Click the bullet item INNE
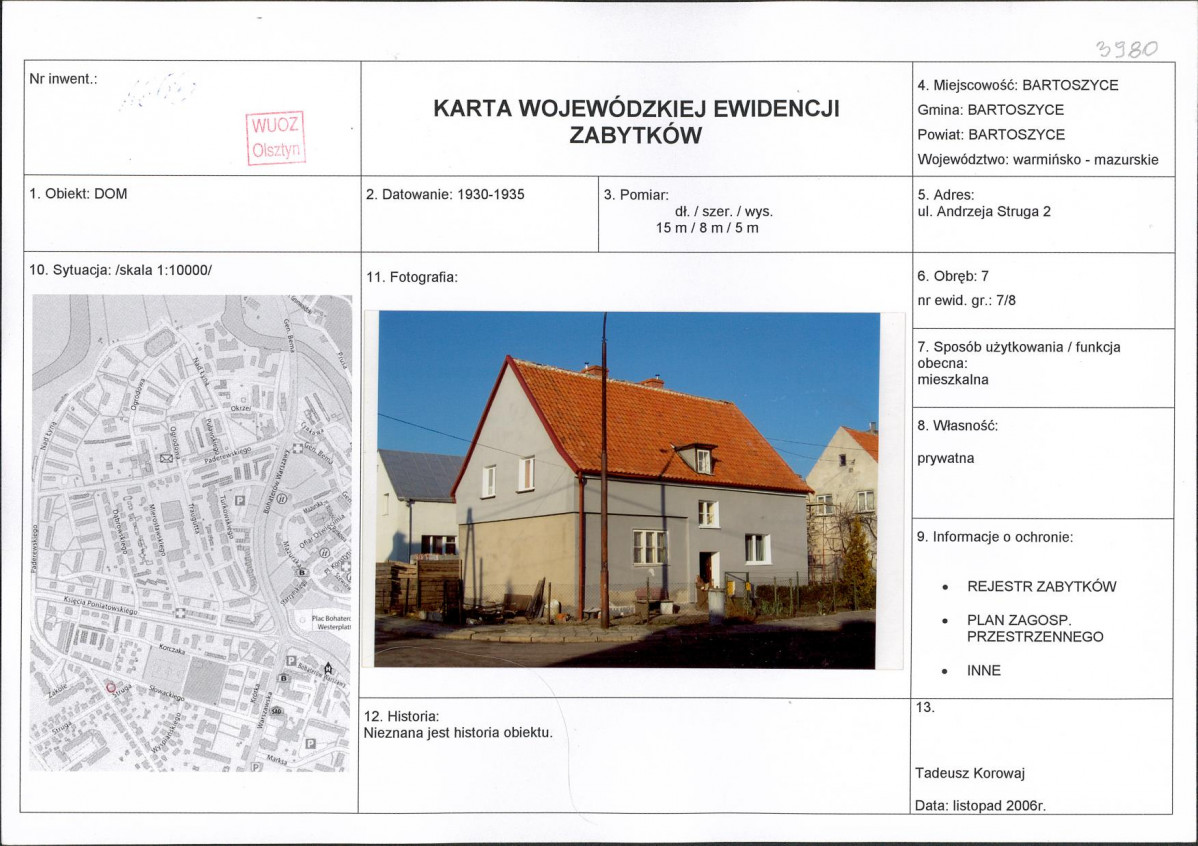This screenshot has width=1198, height=846. (983, 670)
